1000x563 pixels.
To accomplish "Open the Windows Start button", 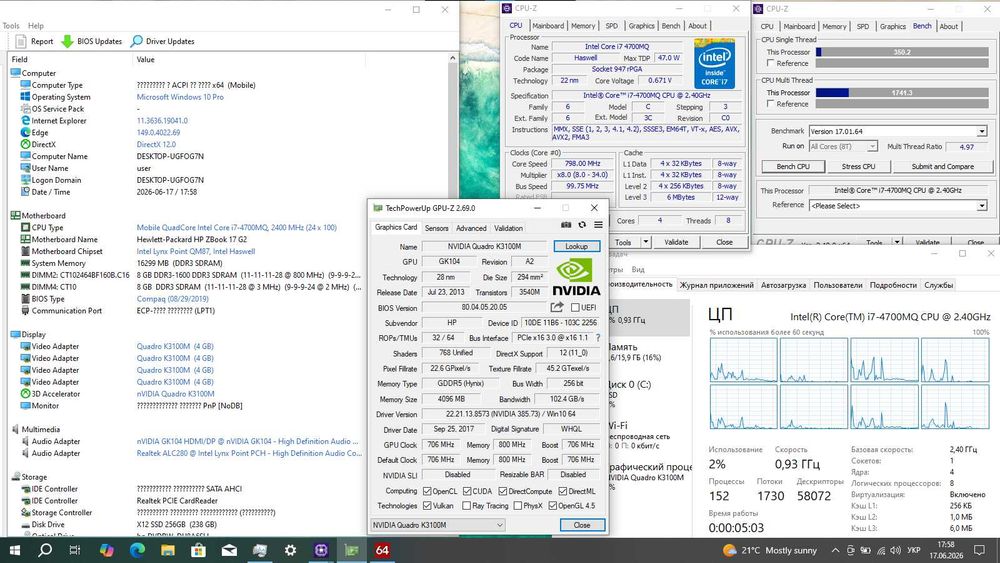I will pyautogui.click(x=14, y=550).
